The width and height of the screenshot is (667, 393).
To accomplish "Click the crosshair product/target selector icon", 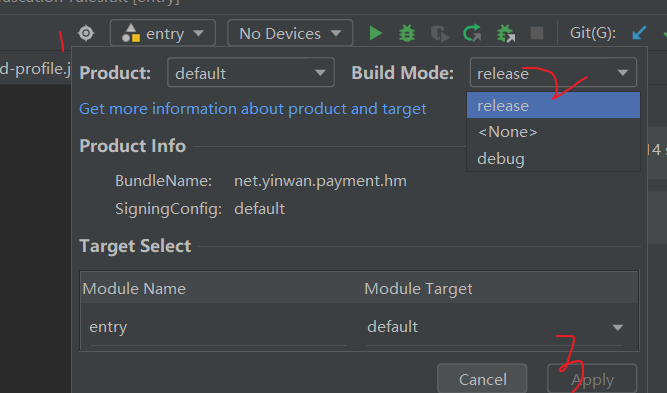I will [x=86, y=33].
